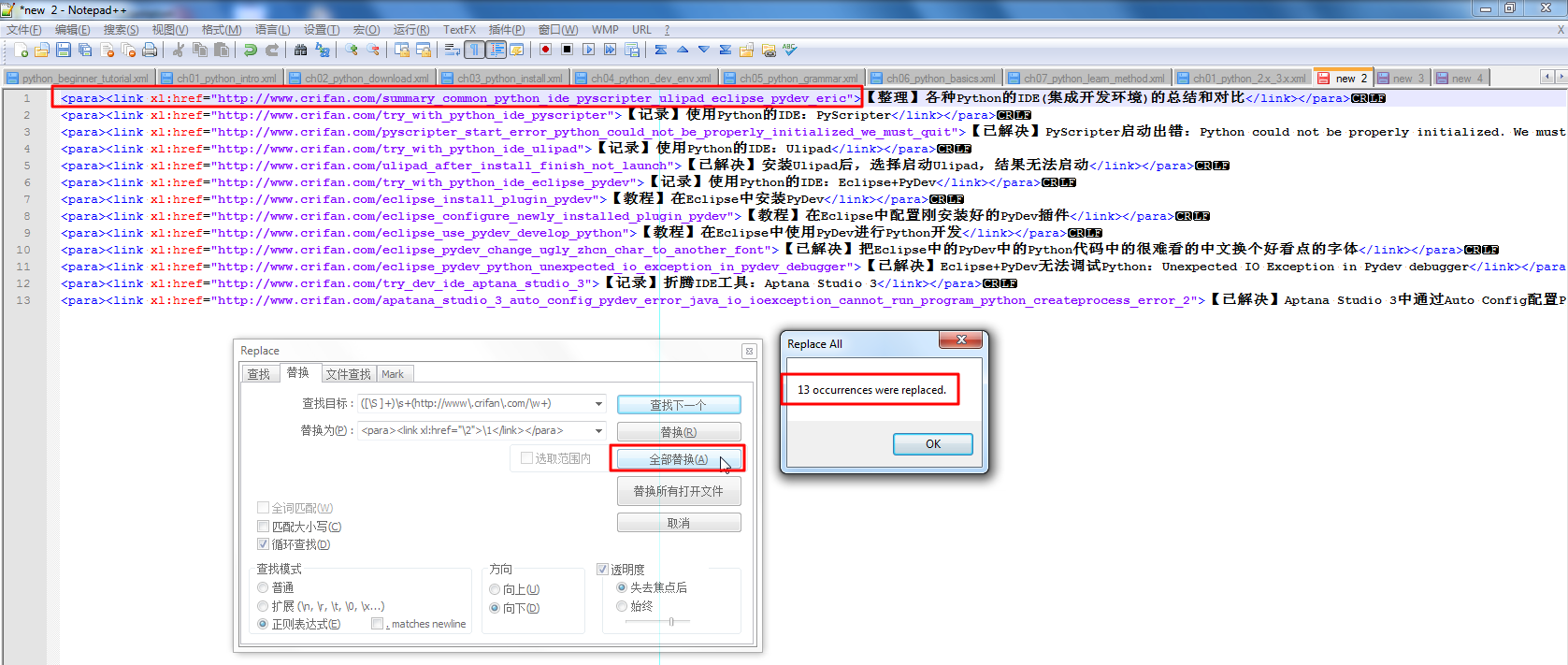Image resolution: width=1568 pixels, height=665 pixels.
Task: Toggle Word Wrap toolbar icon
Action: click(x=452, y=50)
